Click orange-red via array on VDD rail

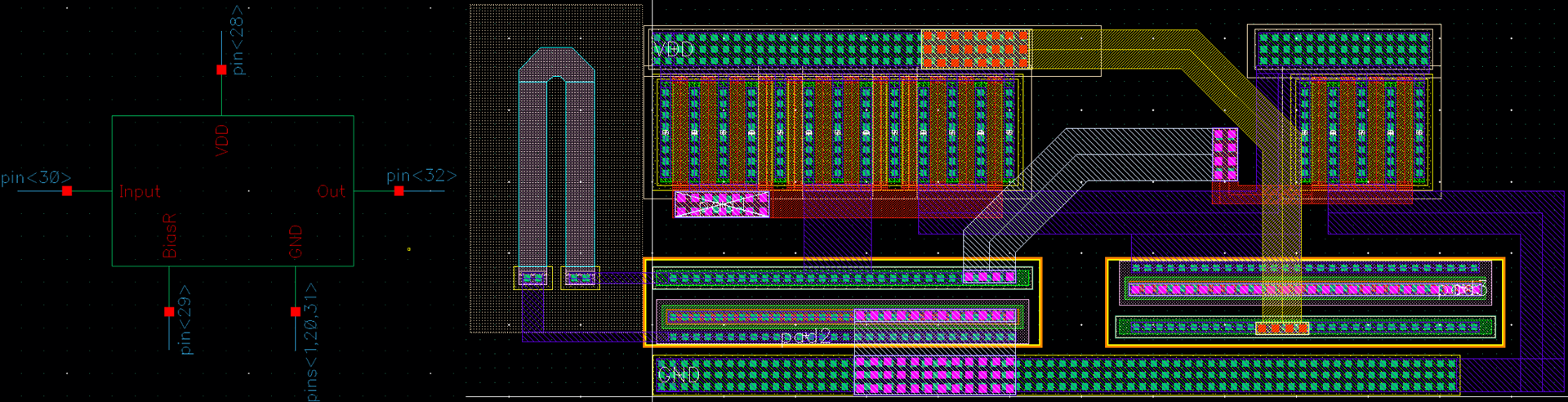point(975,50)
